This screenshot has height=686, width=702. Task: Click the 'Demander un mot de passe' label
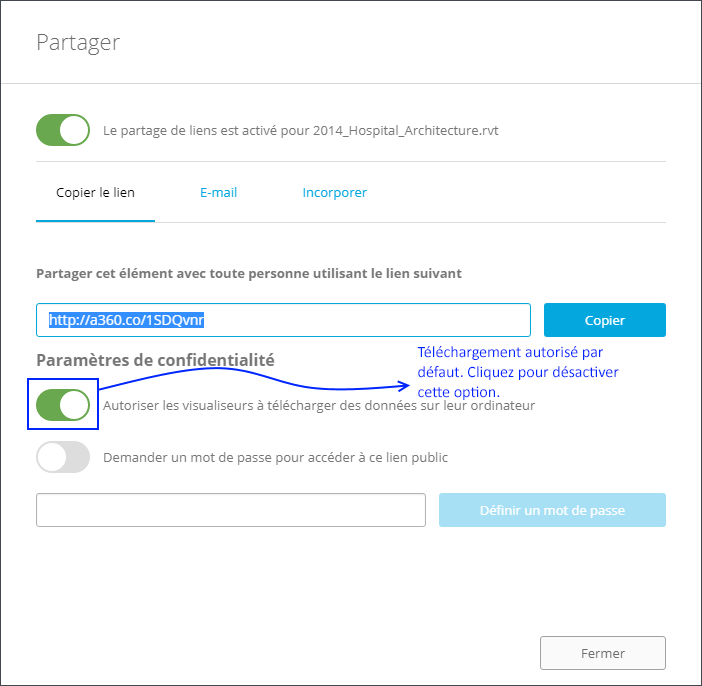(x=275, y=458)
